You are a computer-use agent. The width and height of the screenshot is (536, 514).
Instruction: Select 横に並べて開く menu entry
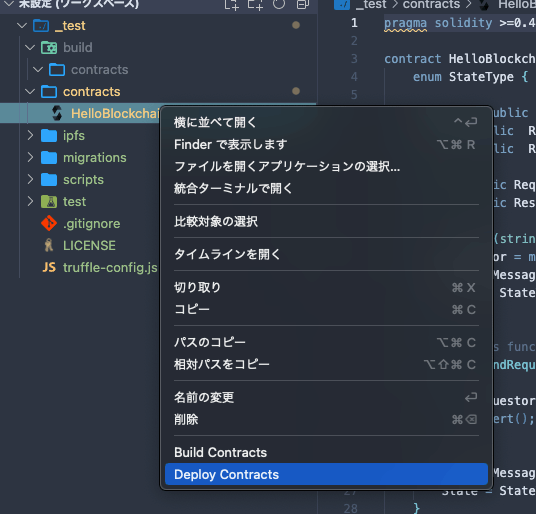click(x=326, y=122)
